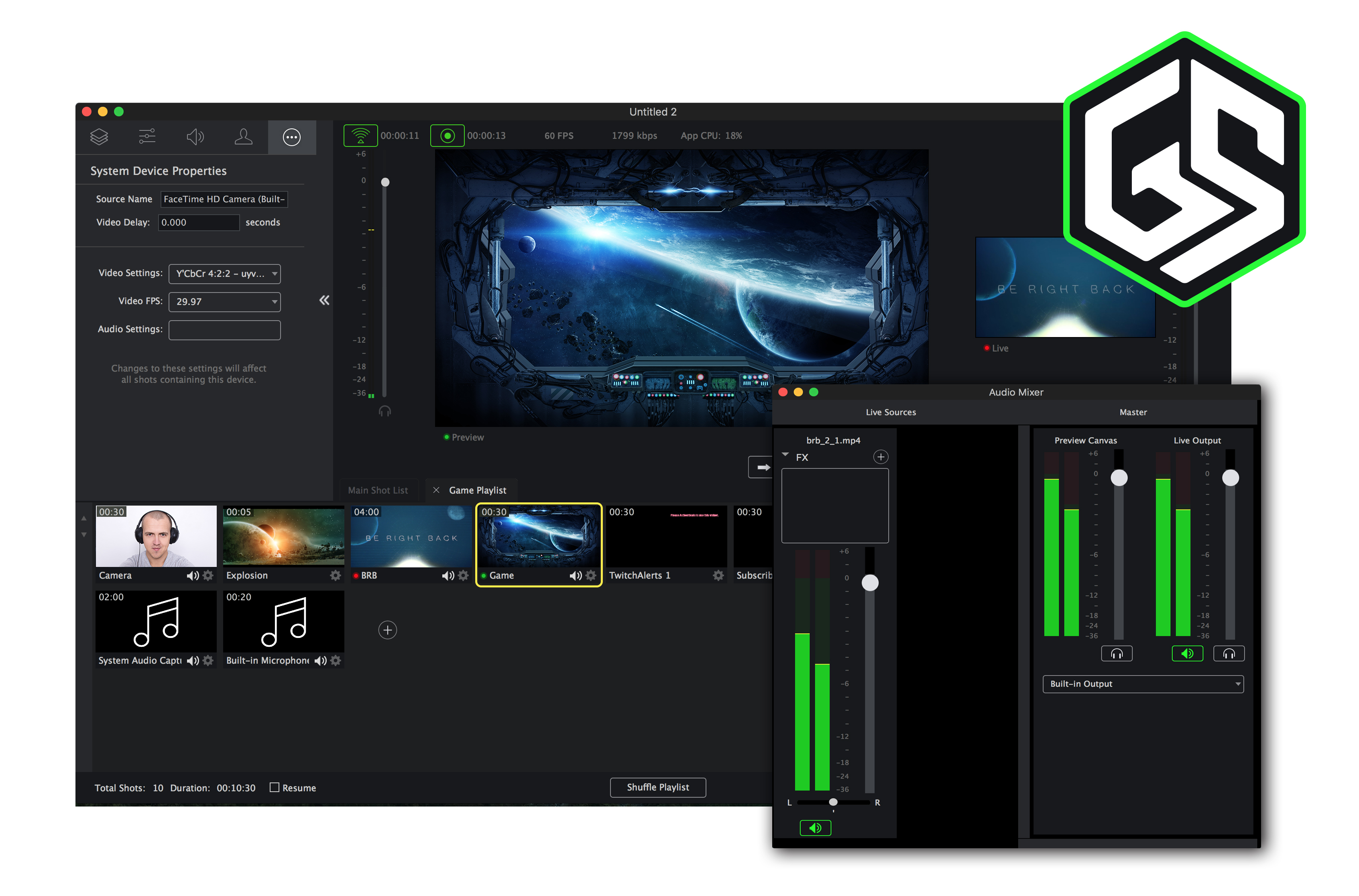Open settings gear on System Audio Capture
The image size is (1359, 896).
(x=208, y=660)
